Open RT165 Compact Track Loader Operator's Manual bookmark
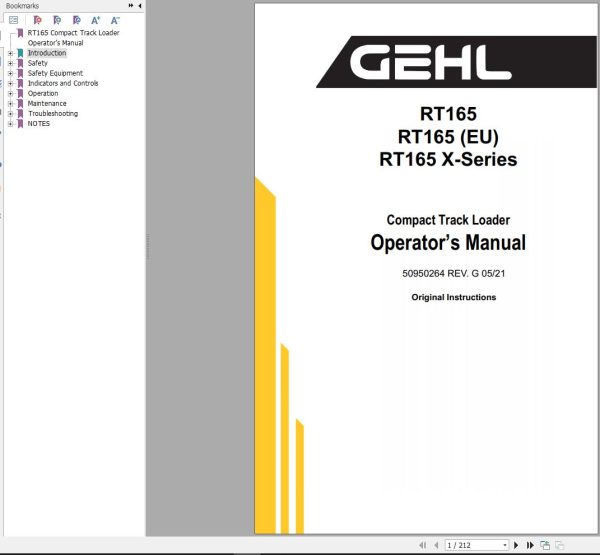This screenshot has height=555, width=600. (73, 38)
